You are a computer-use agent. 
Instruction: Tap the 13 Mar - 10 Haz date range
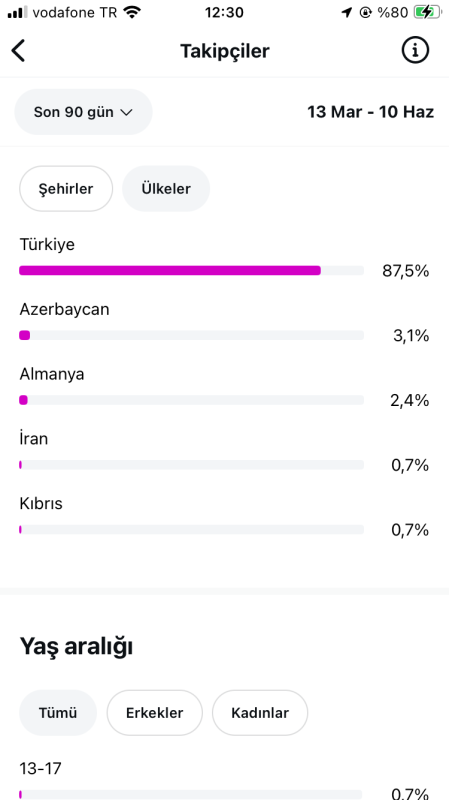[370, 112]
